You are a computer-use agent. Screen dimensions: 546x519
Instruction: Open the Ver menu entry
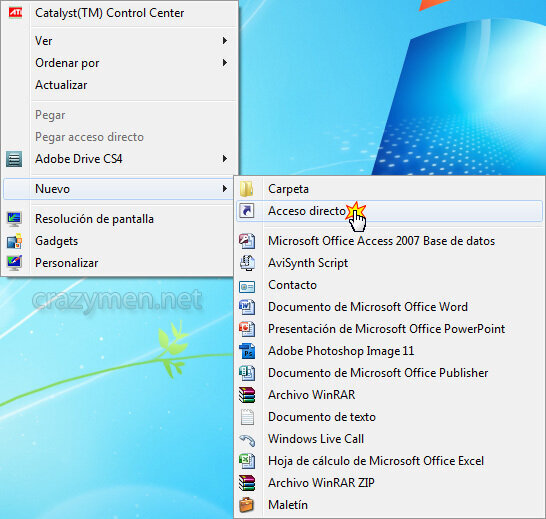120,41
